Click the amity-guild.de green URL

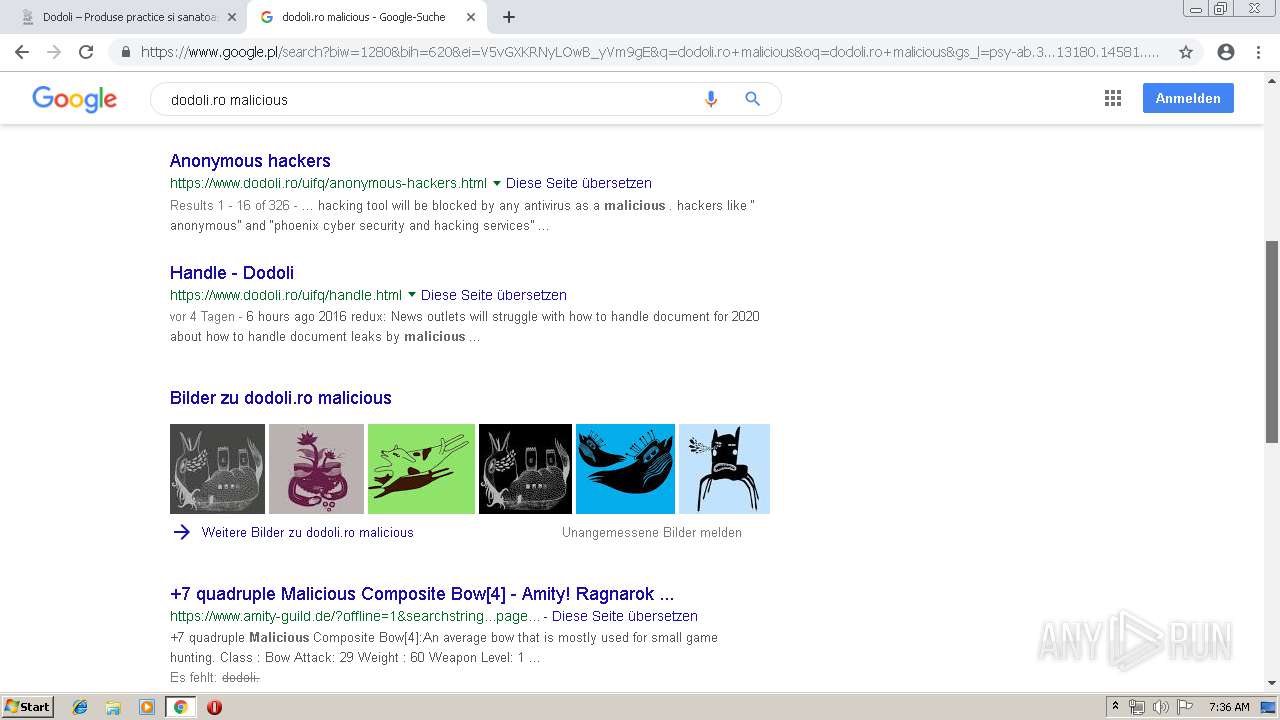(x=355, y=616)
